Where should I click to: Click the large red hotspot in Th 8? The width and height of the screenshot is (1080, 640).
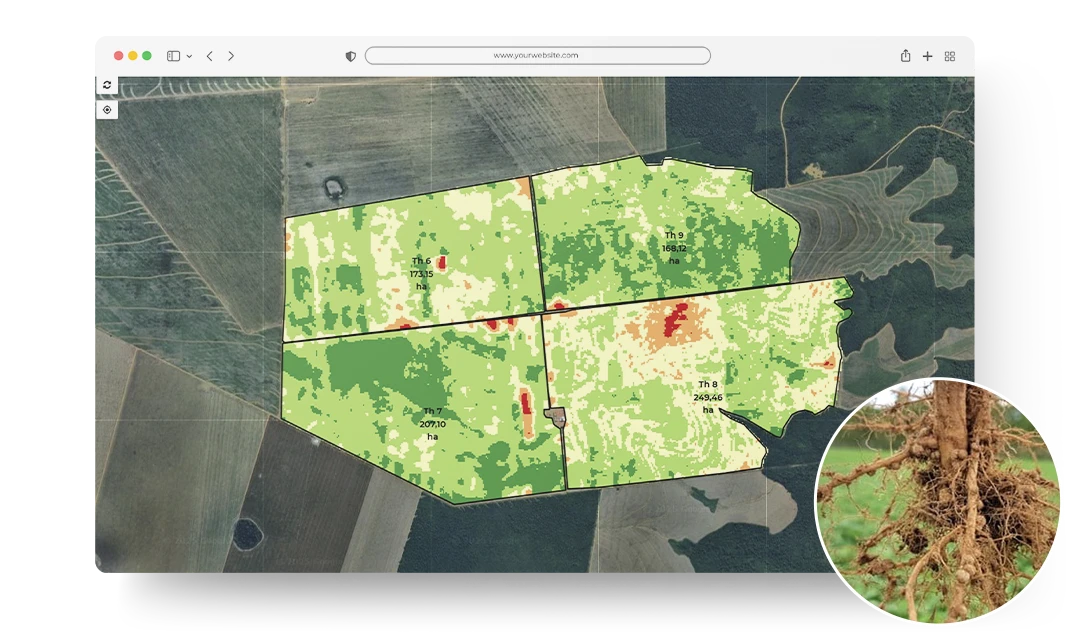tap(677, 319)
